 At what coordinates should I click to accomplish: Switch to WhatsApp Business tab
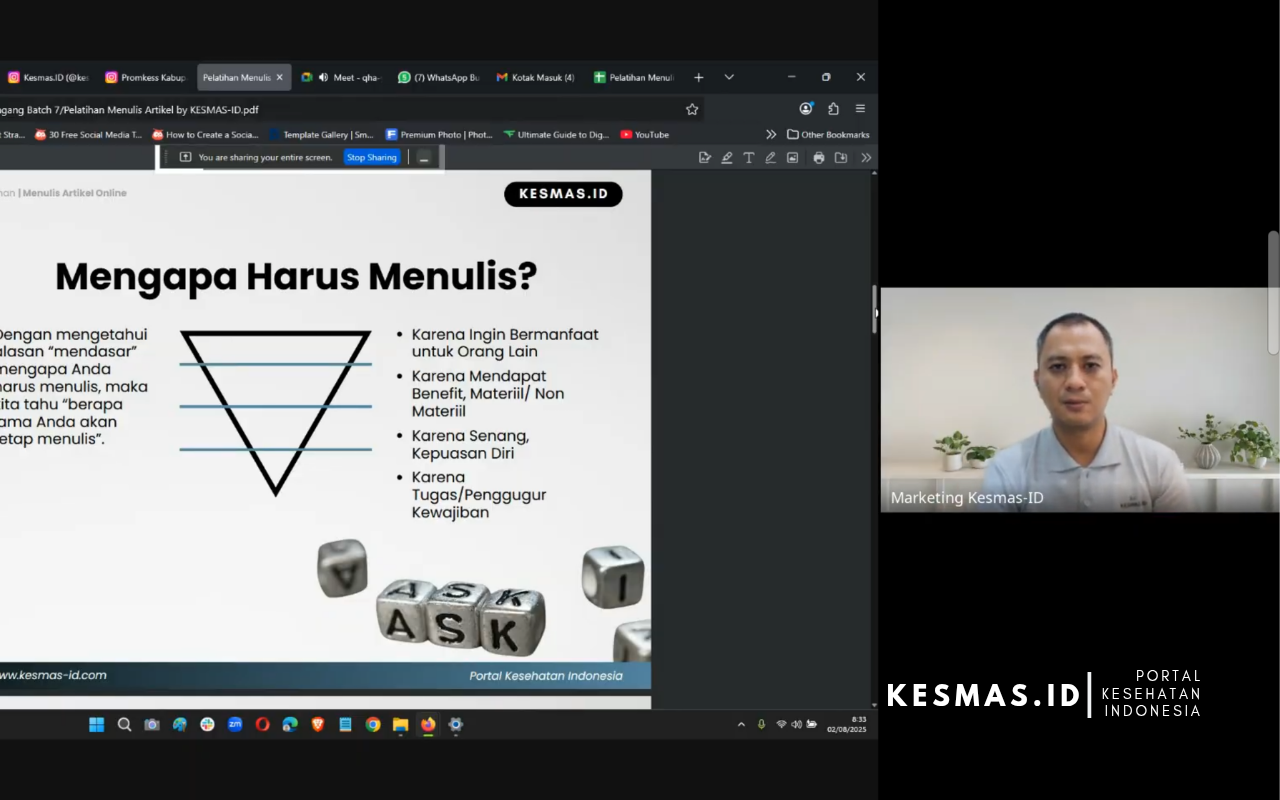(x=439, y=77)
